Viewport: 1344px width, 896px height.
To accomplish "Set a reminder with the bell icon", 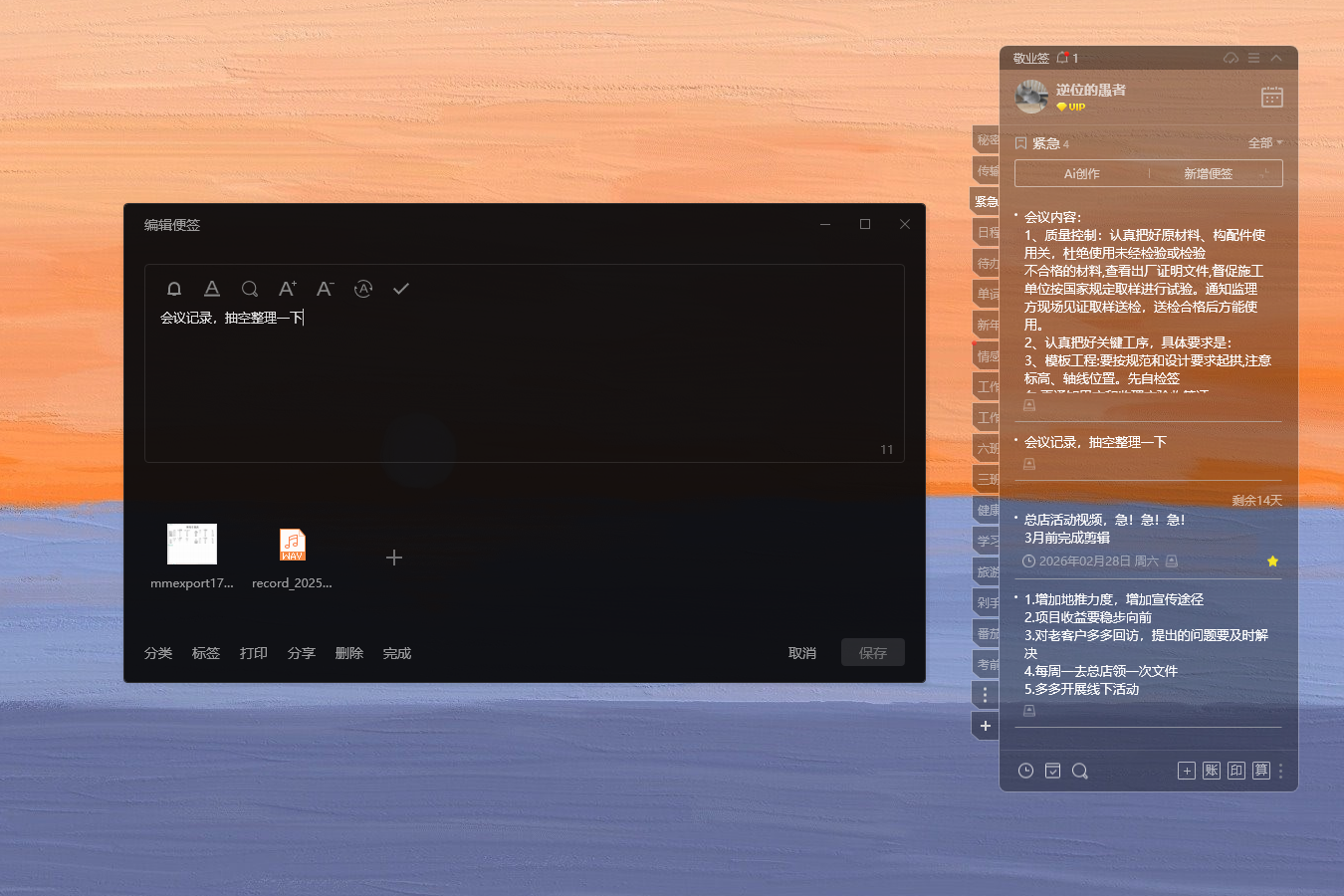I will pos(174,289).
